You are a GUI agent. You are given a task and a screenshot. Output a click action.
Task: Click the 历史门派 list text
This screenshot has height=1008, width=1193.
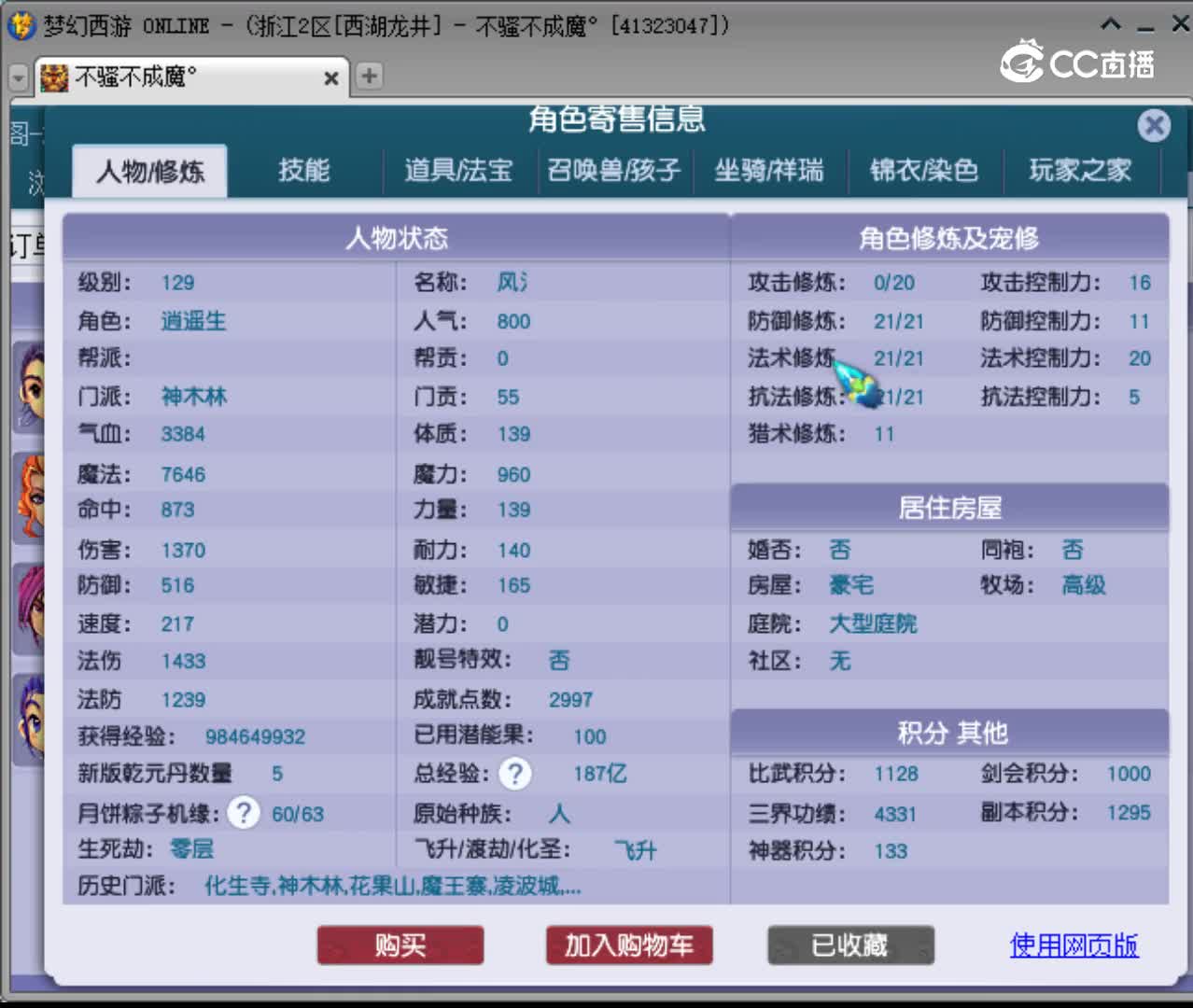(393, 886)
